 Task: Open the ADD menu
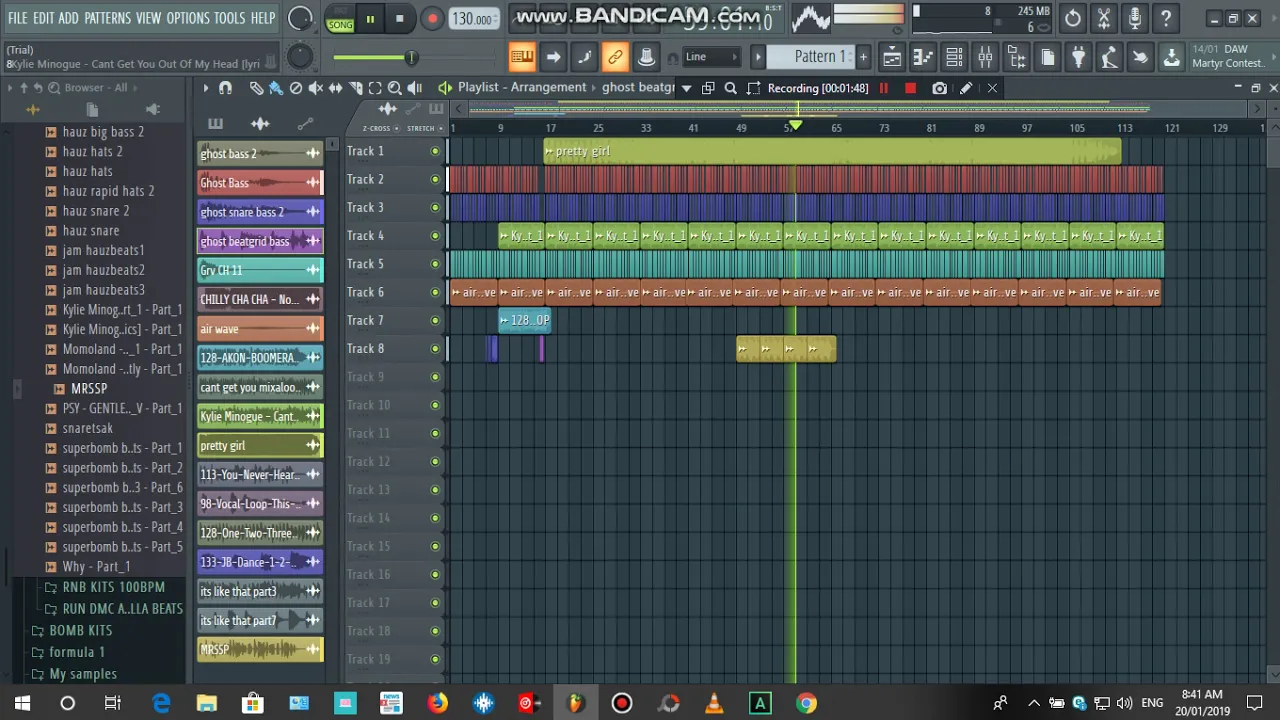(x=68, y=18)
